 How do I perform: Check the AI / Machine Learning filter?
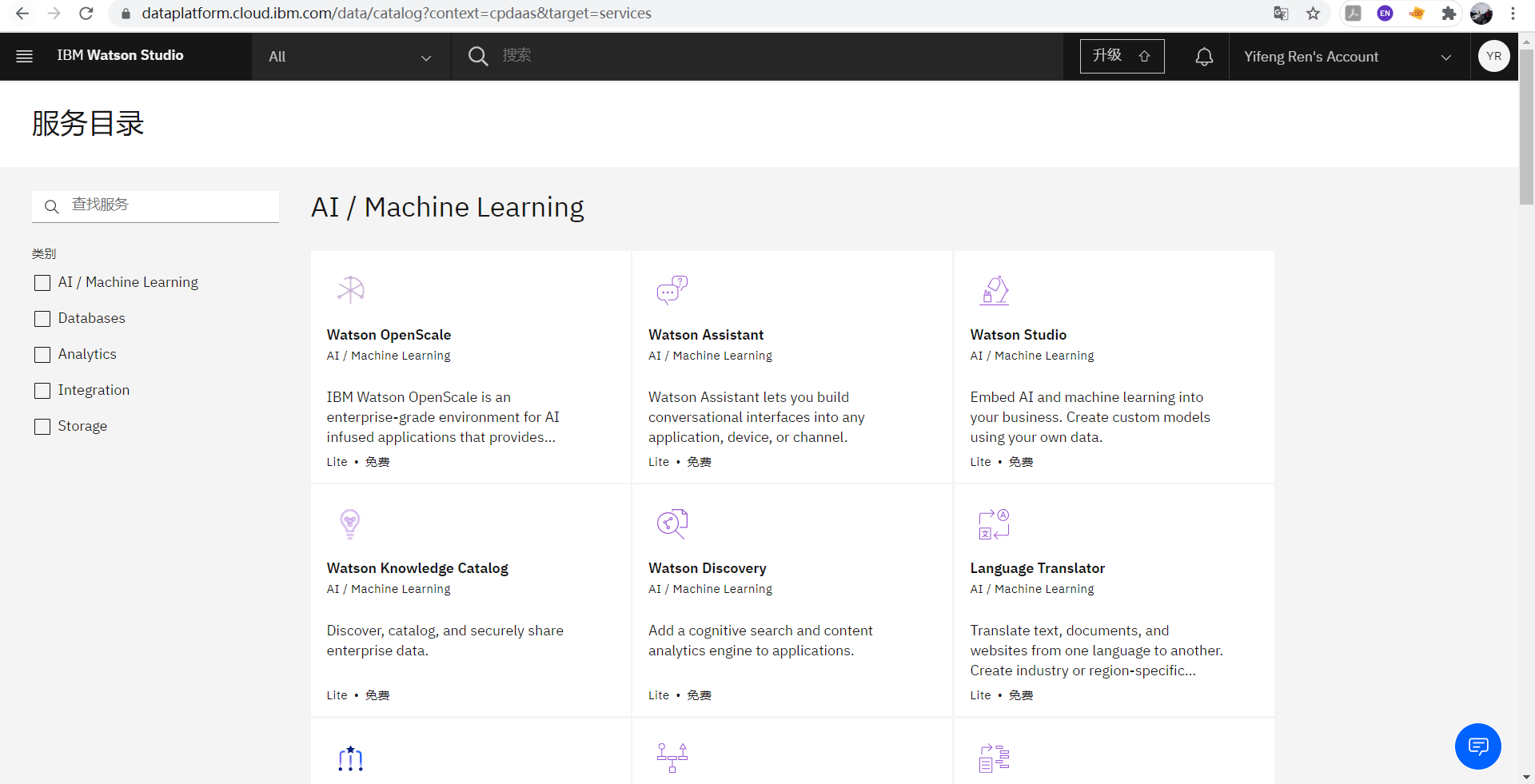[x=42, y=283]
